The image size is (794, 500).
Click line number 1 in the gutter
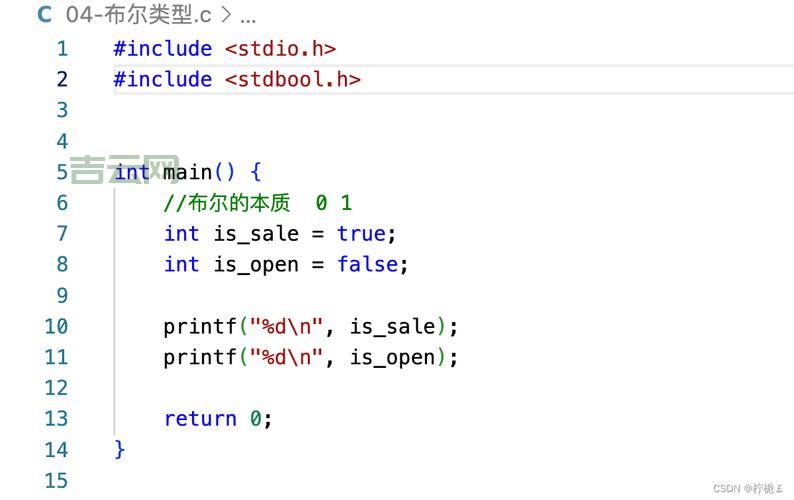click(x=62, y=49)
